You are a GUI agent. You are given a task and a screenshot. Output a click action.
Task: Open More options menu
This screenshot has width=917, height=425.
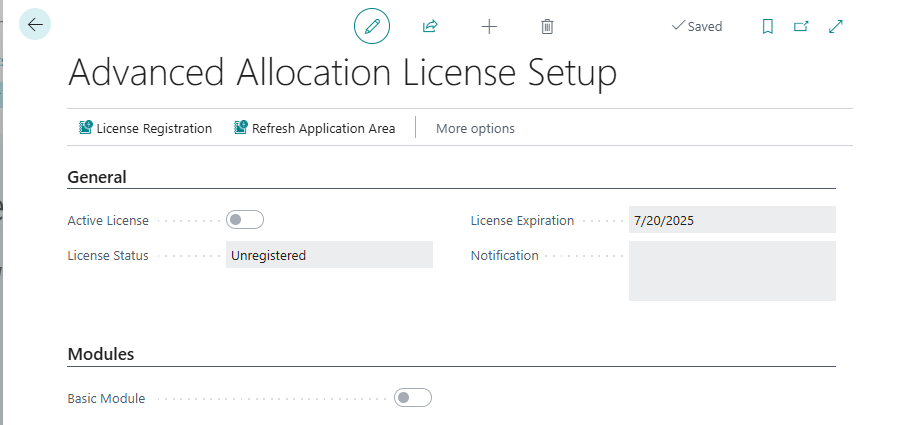point(475,128)
